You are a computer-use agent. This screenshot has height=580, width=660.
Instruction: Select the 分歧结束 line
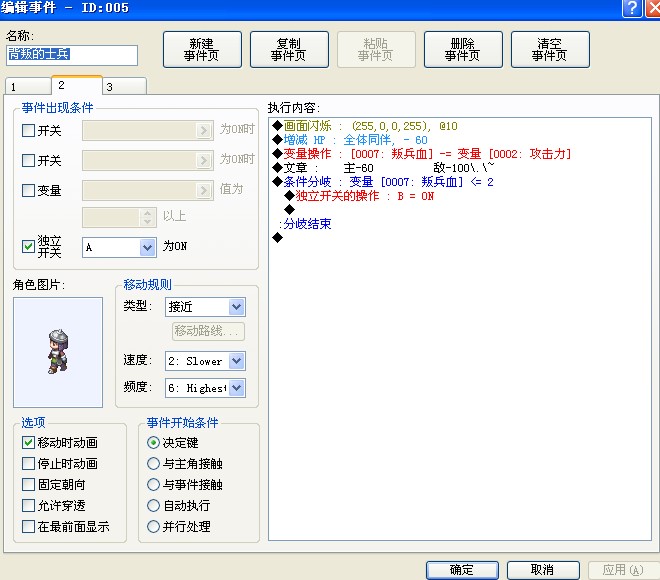click(x=305, y=223)
